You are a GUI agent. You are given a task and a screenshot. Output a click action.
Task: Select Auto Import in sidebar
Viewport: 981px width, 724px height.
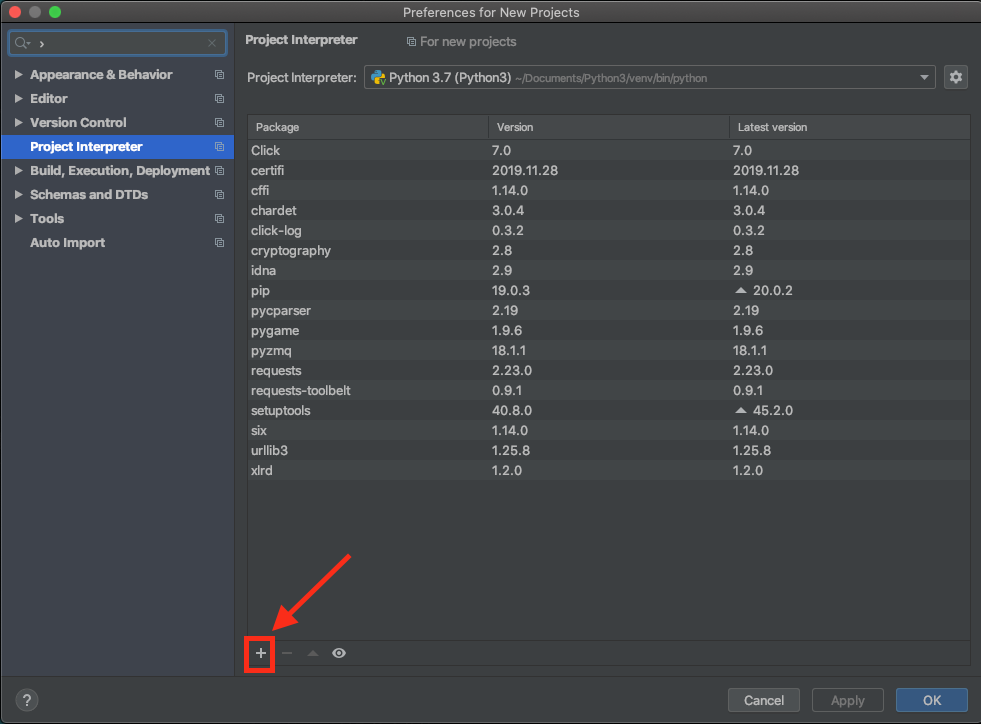[68, 243]
